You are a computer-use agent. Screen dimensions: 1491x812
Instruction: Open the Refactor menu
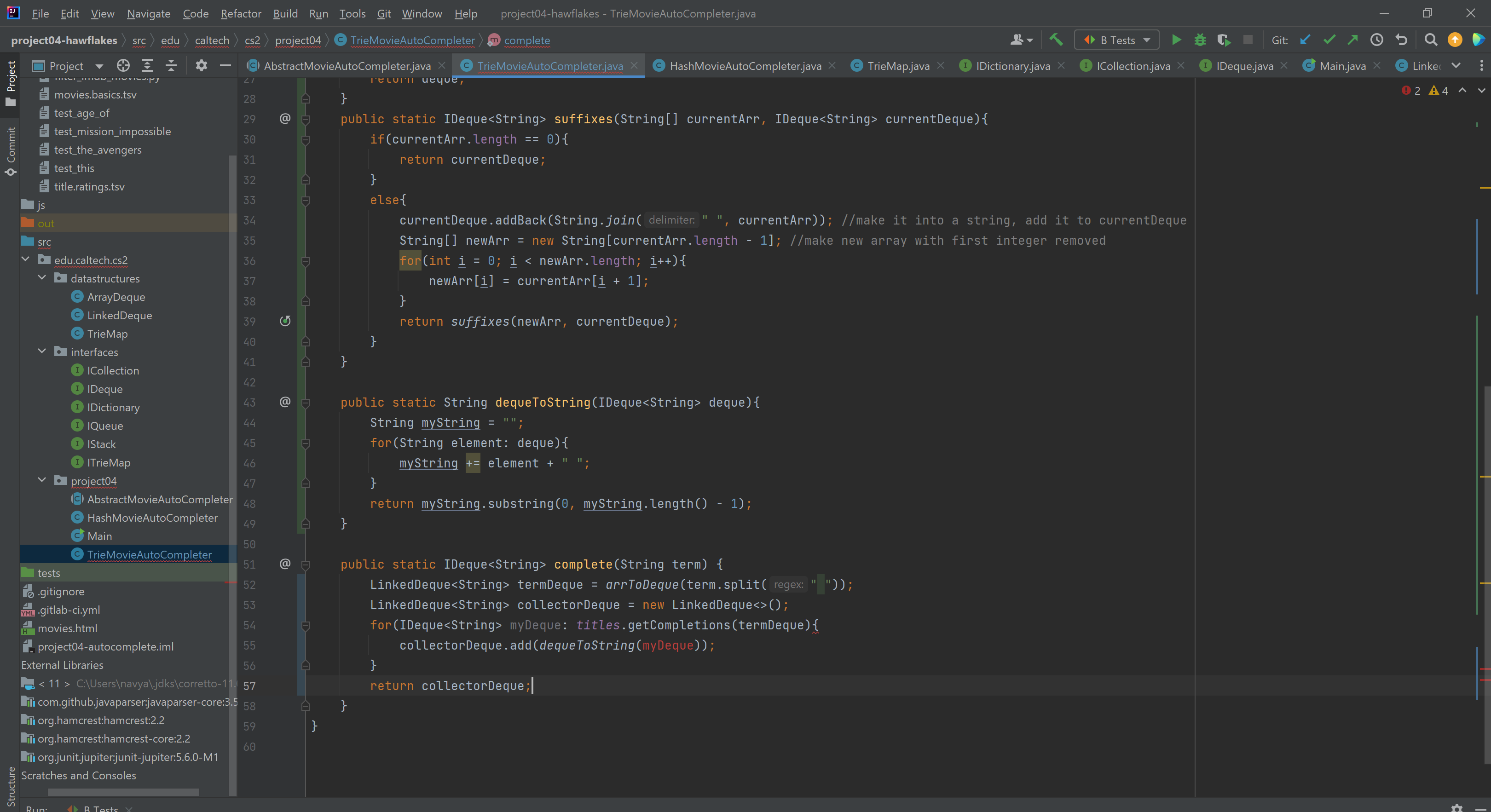(x=240, y=13)
